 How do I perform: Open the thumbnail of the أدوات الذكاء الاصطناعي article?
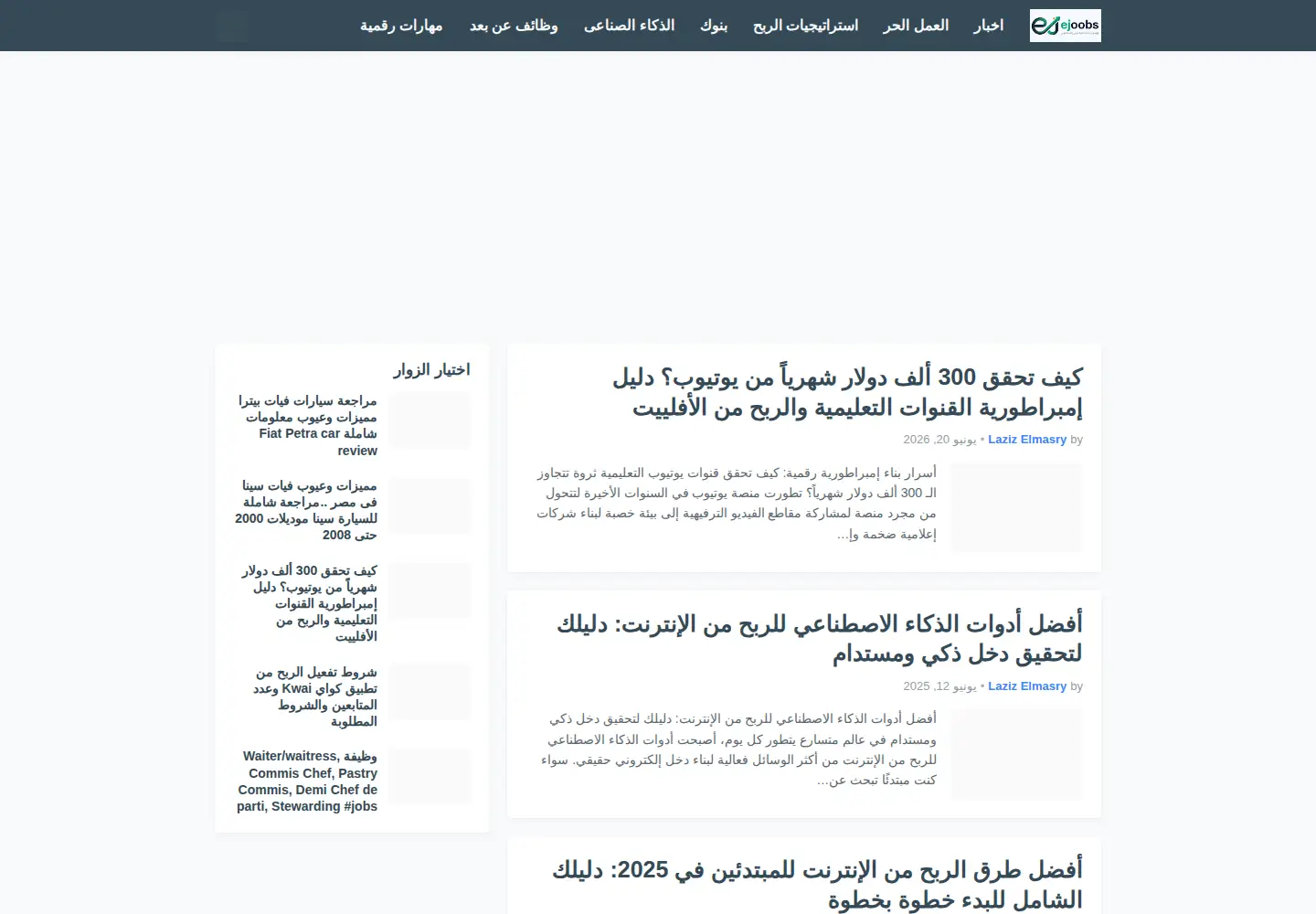click(x=1016, y=755)
